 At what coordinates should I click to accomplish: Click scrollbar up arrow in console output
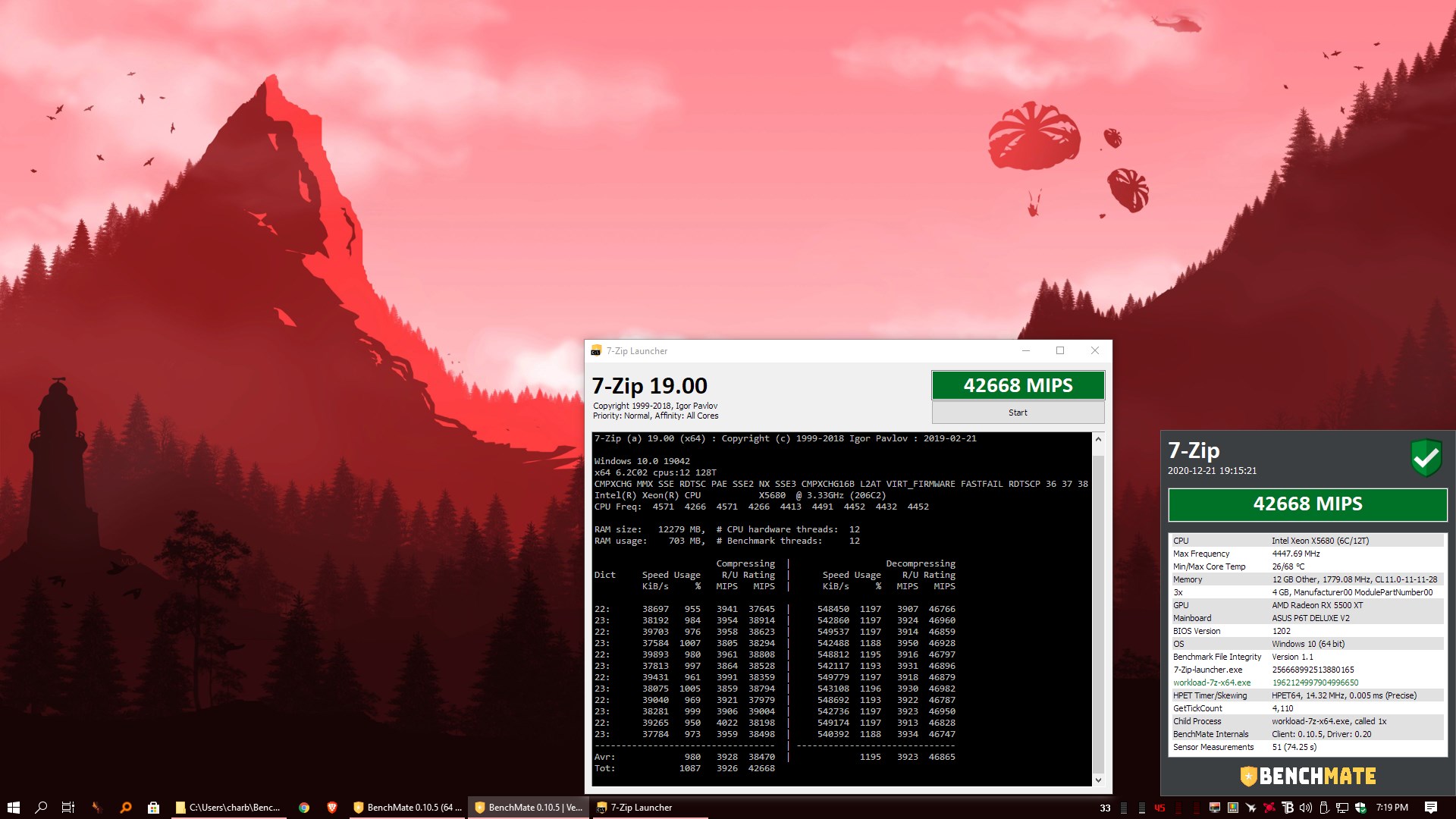pyautogui.click(x=1098, y=440)
